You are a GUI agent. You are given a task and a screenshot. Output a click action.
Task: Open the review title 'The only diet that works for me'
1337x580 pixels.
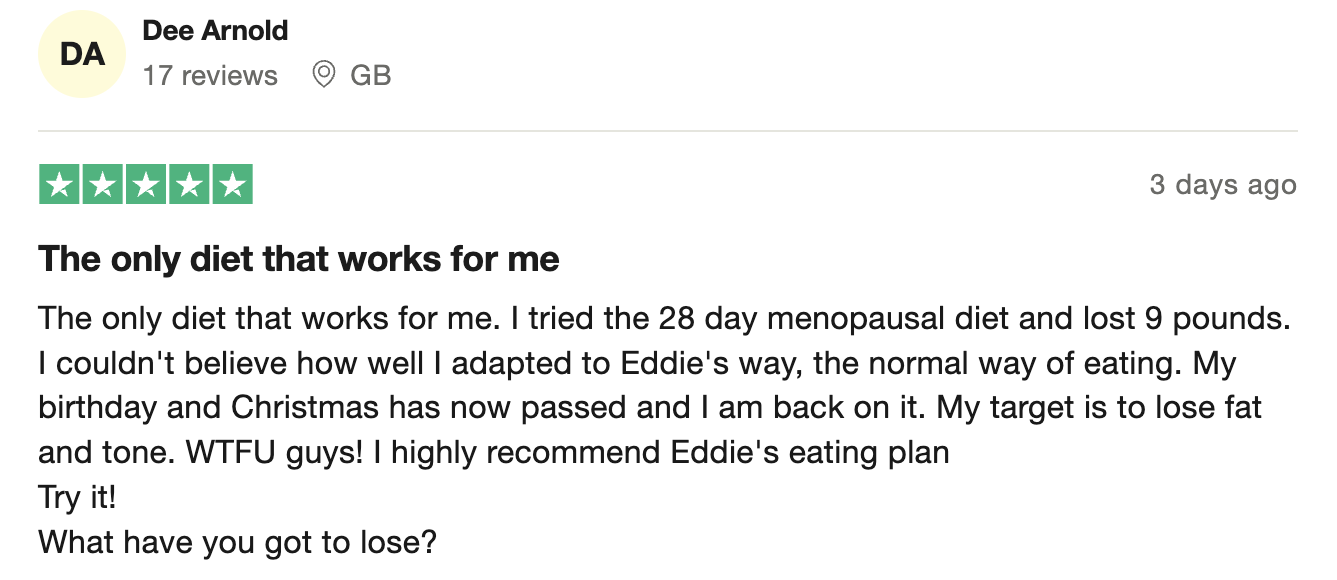click(299, 259)
